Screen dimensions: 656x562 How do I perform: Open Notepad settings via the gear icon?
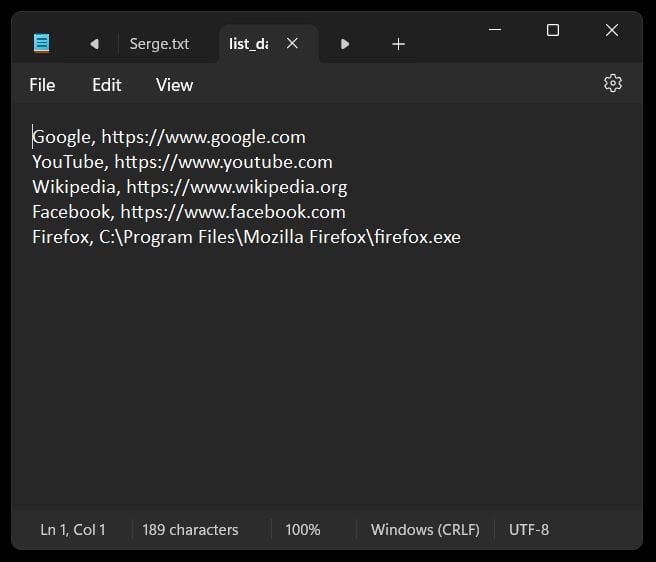(x=613, y=84)
